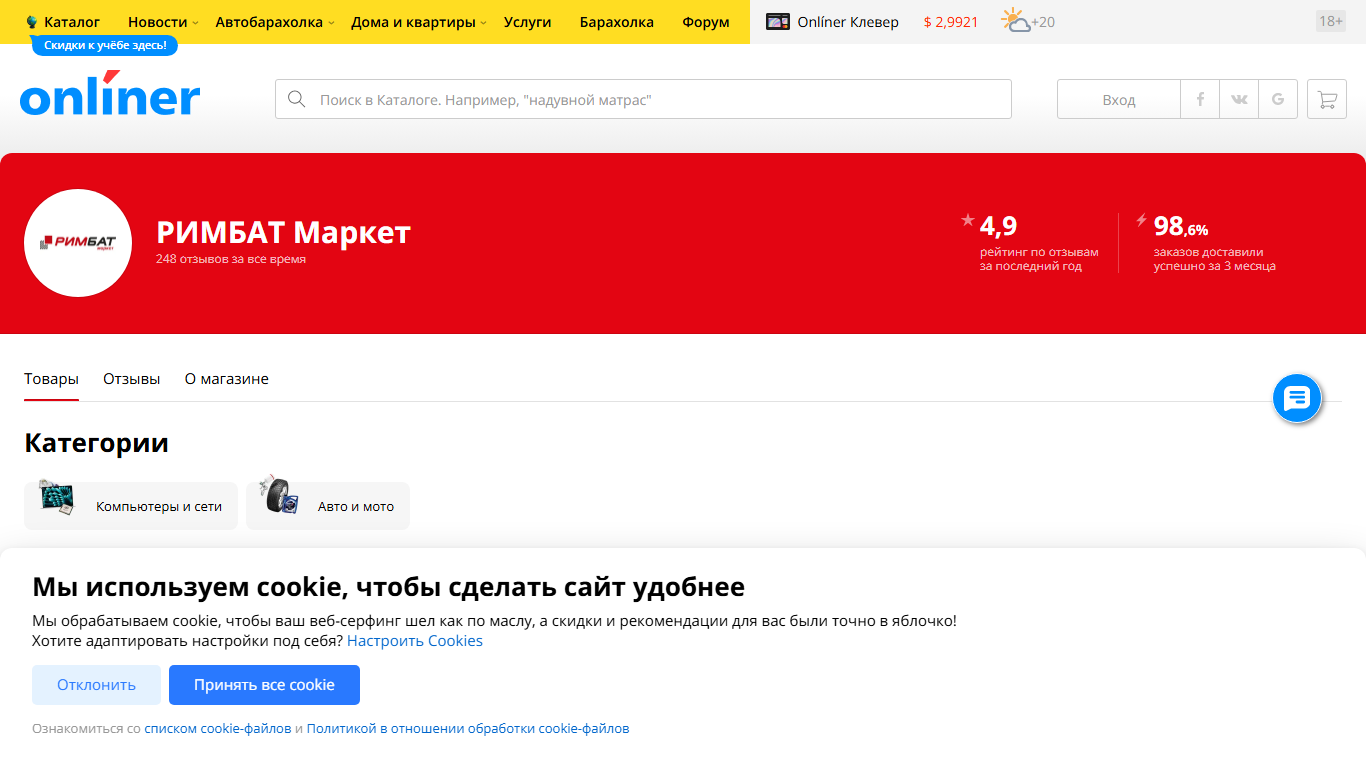
Task: Click the РИМБАТ Маркет shop logo
Action: tap(78, 243)
